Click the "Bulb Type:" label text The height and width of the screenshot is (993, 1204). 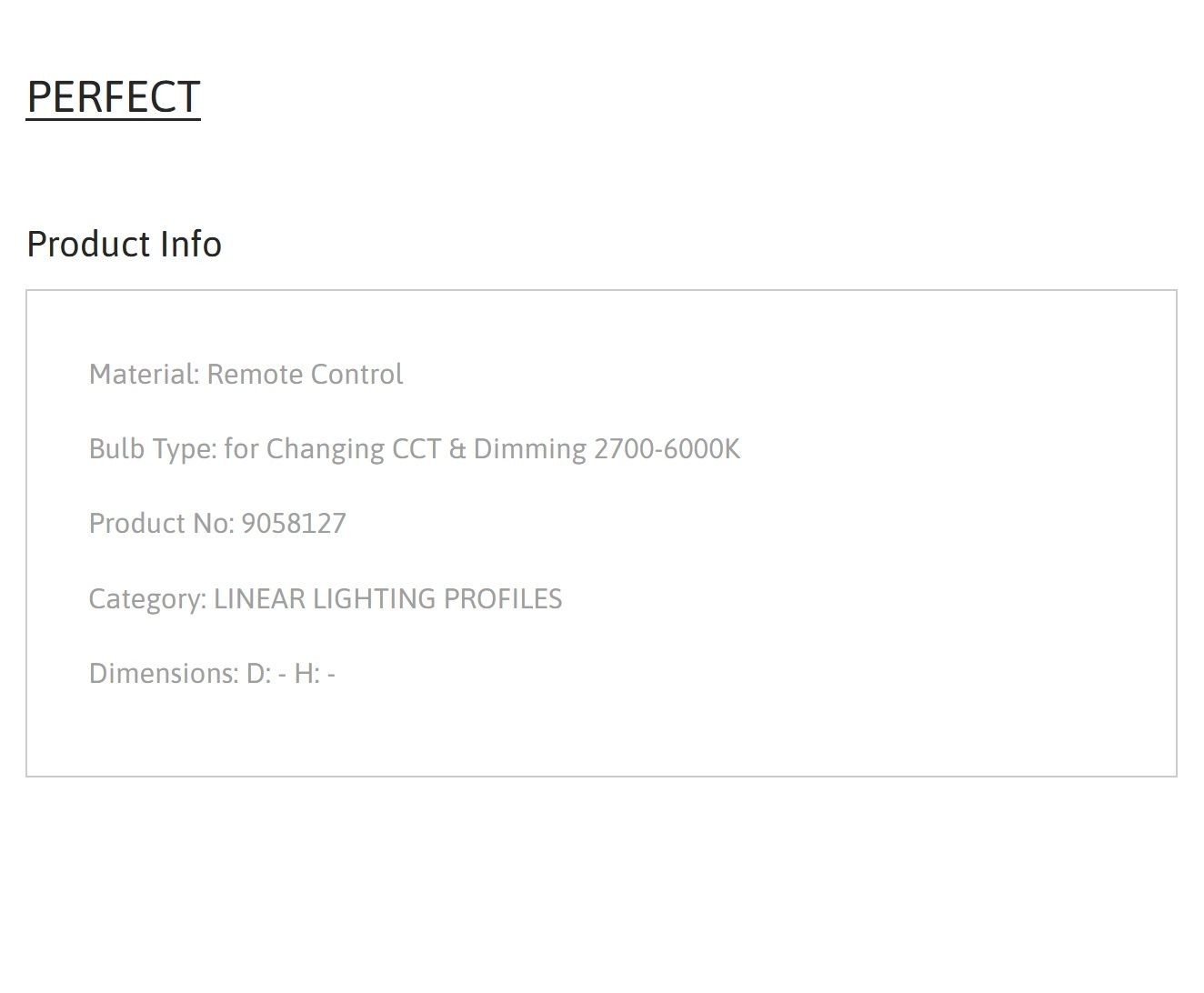point(153,449)
